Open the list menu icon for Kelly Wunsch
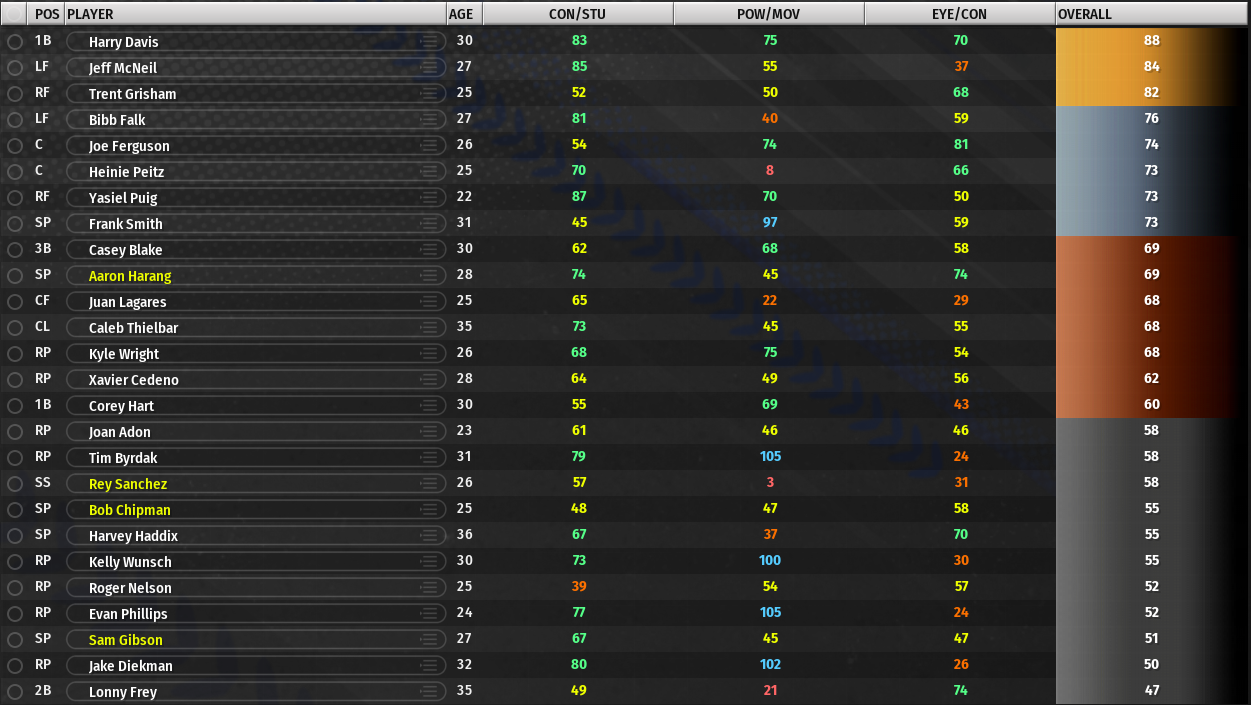 [x=430, y=561]
